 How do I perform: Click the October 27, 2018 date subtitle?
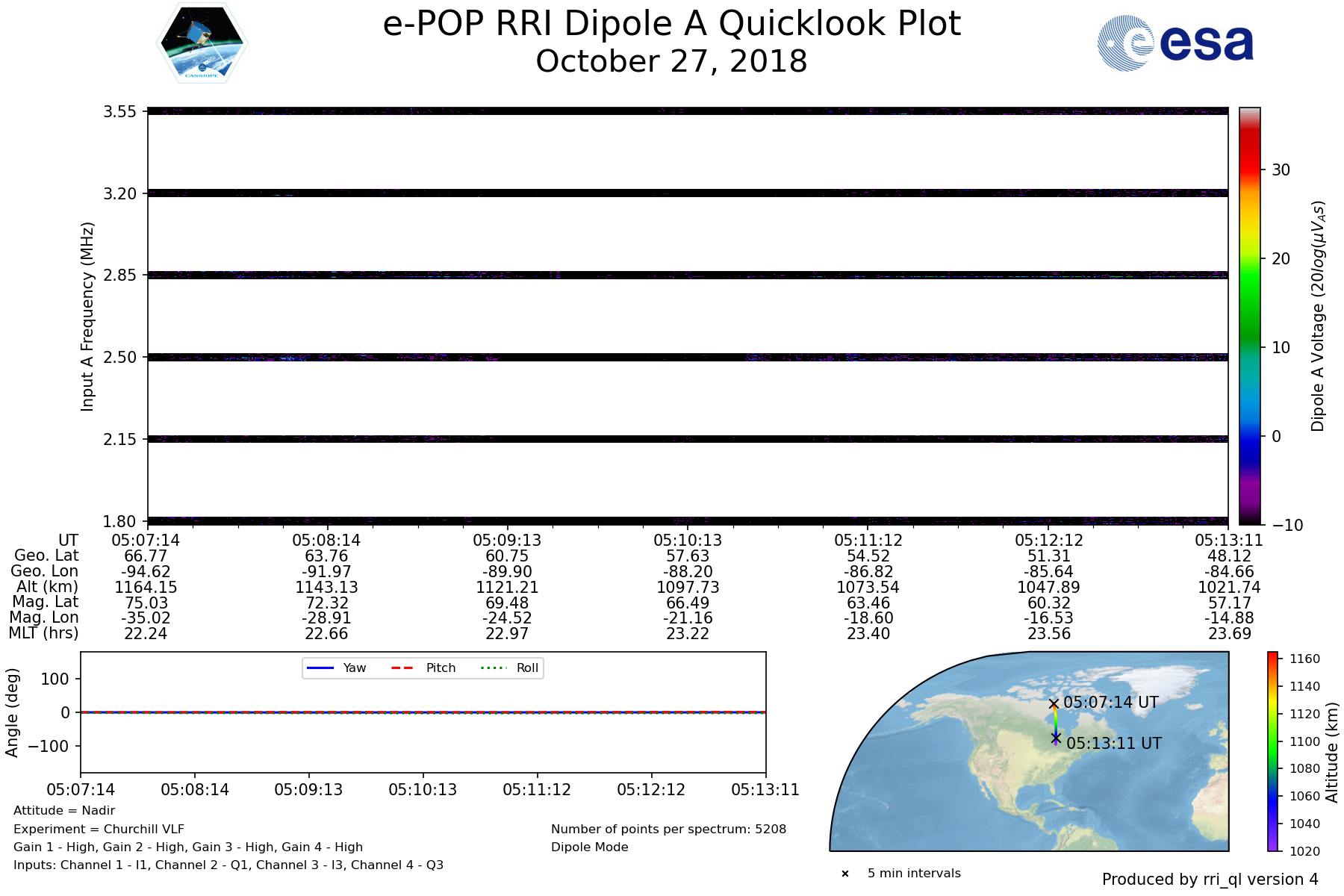(671, 61)
